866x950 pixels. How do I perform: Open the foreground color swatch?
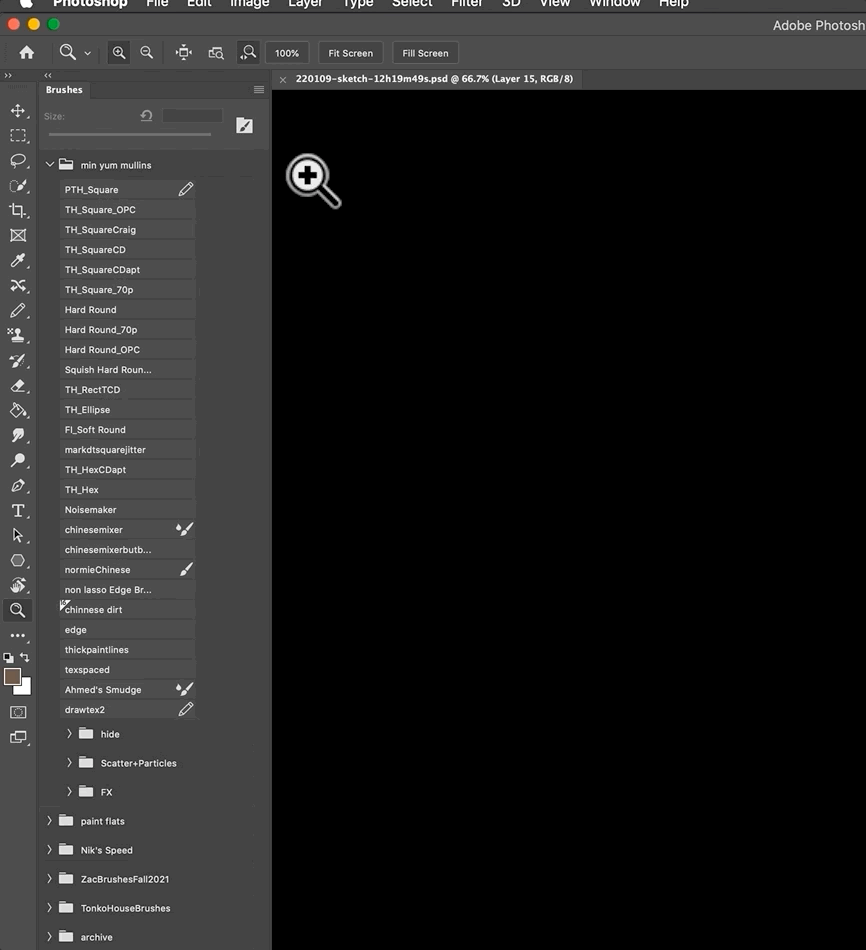point(12,677)
